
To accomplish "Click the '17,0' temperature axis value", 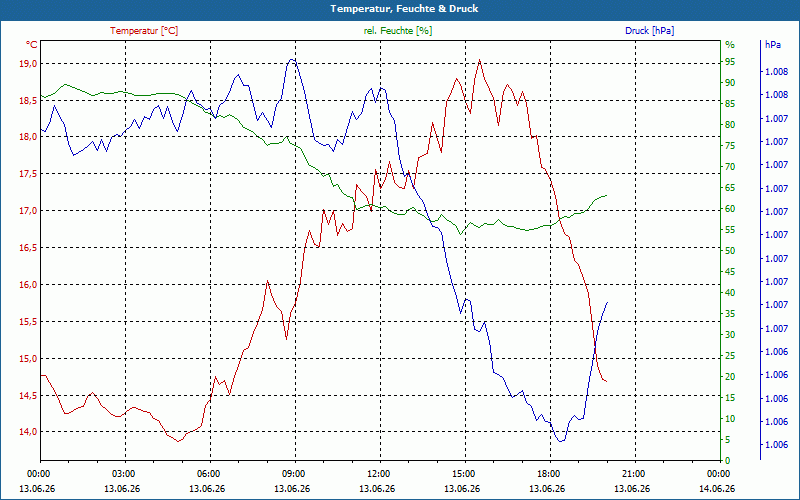I will (28, 211).
